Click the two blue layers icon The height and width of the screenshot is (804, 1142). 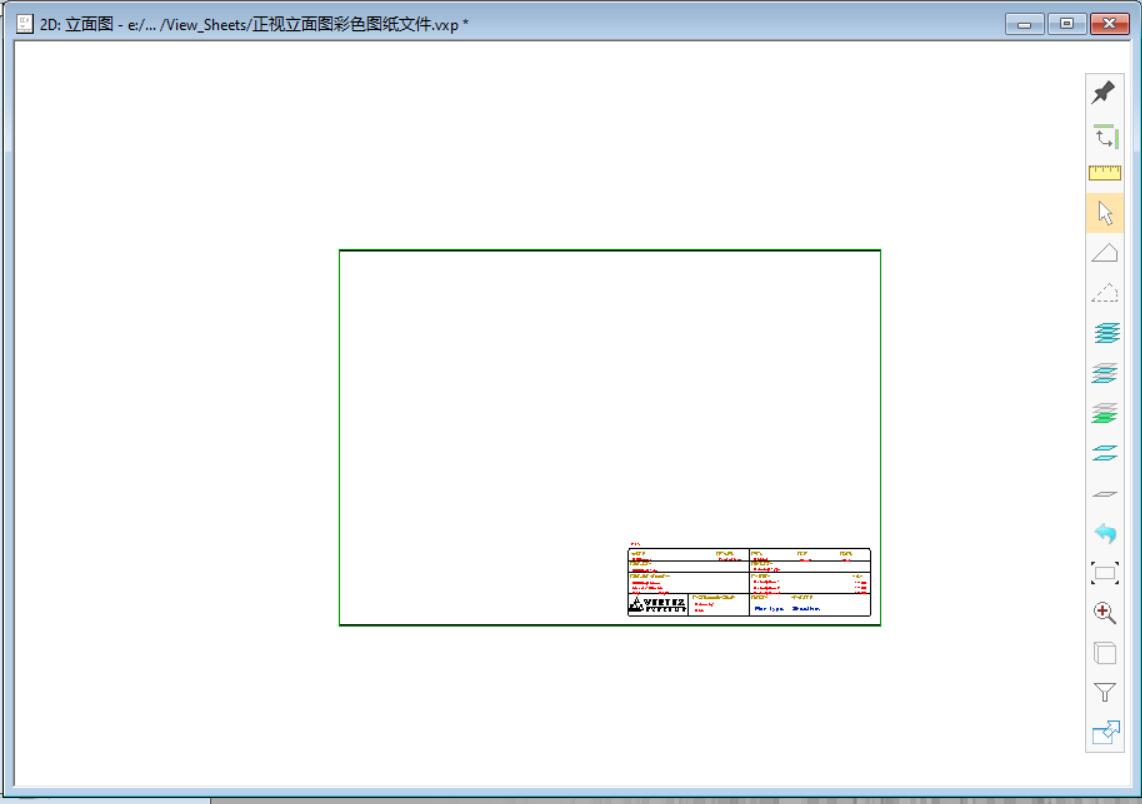pyautogui.click(x=1104, y=453)
